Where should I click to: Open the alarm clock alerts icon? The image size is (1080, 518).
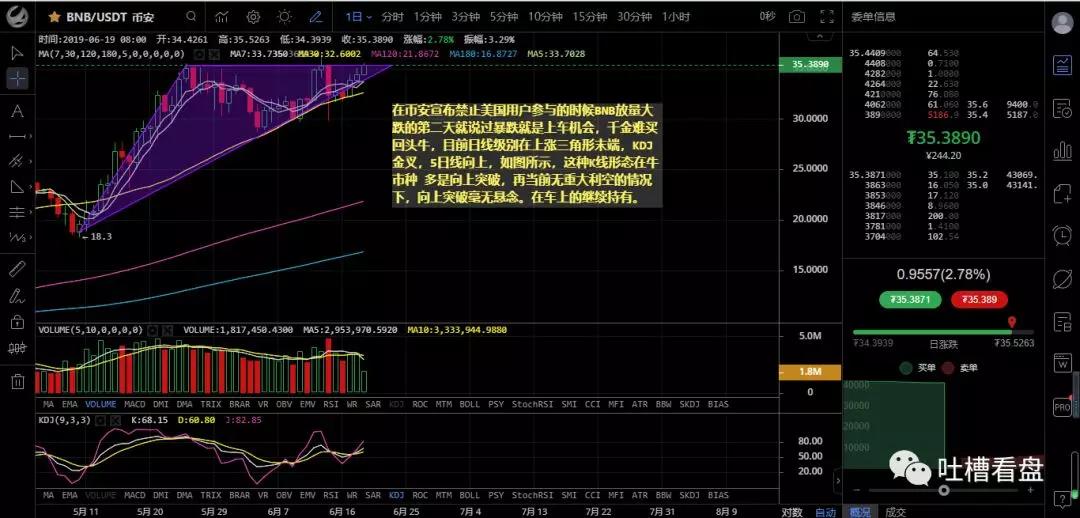[1062, 236]
